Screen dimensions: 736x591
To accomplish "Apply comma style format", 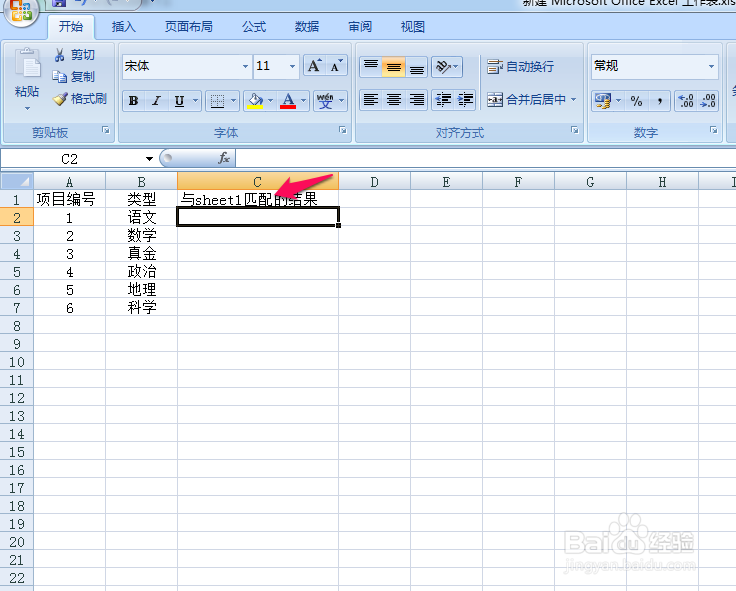I will click(x=659, y=100).
